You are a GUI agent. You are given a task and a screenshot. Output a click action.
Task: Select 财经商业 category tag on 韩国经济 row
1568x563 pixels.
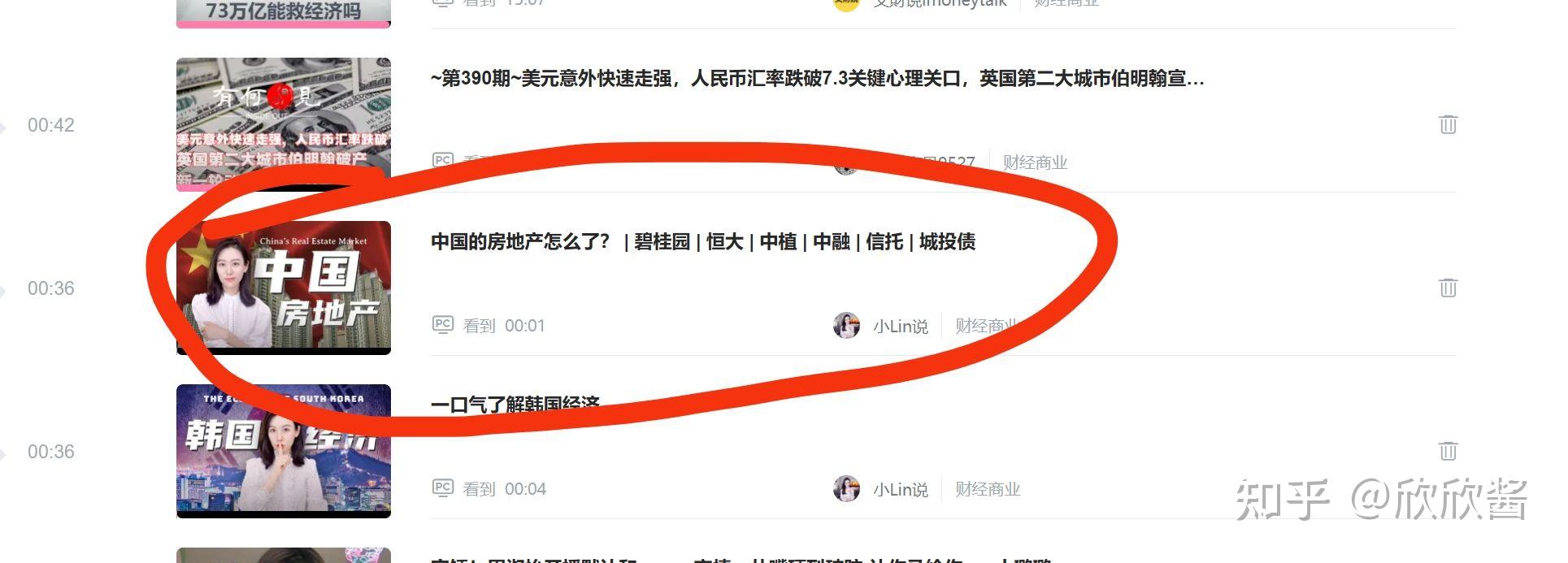click(x=988, y=489)
